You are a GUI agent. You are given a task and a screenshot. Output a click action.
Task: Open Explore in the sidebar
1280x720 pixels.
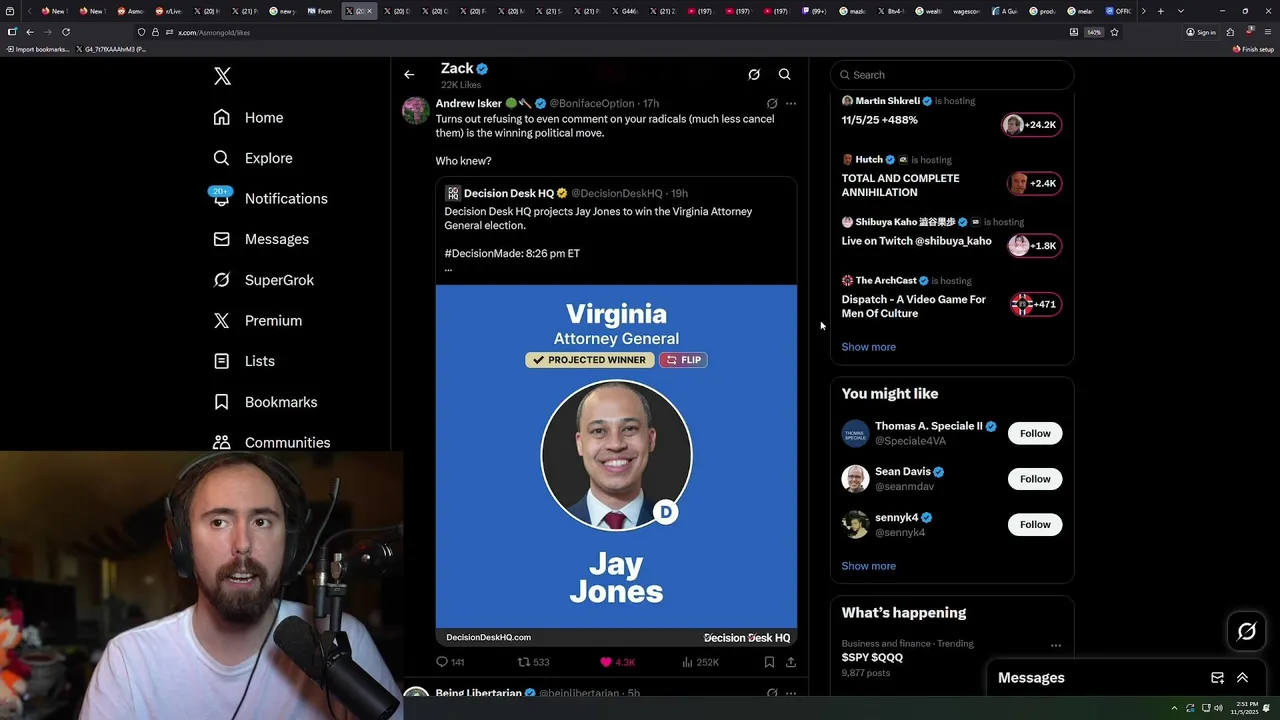(253, 158)
